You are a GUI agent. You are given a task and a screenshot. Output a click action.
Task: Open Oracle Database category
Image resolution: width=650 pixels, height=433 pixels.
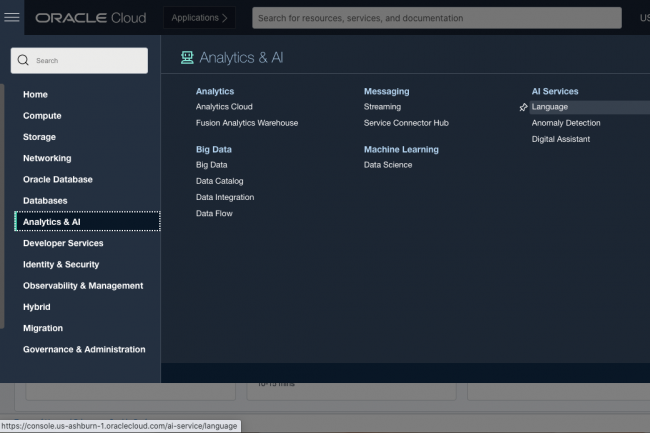tap(58, 179)
